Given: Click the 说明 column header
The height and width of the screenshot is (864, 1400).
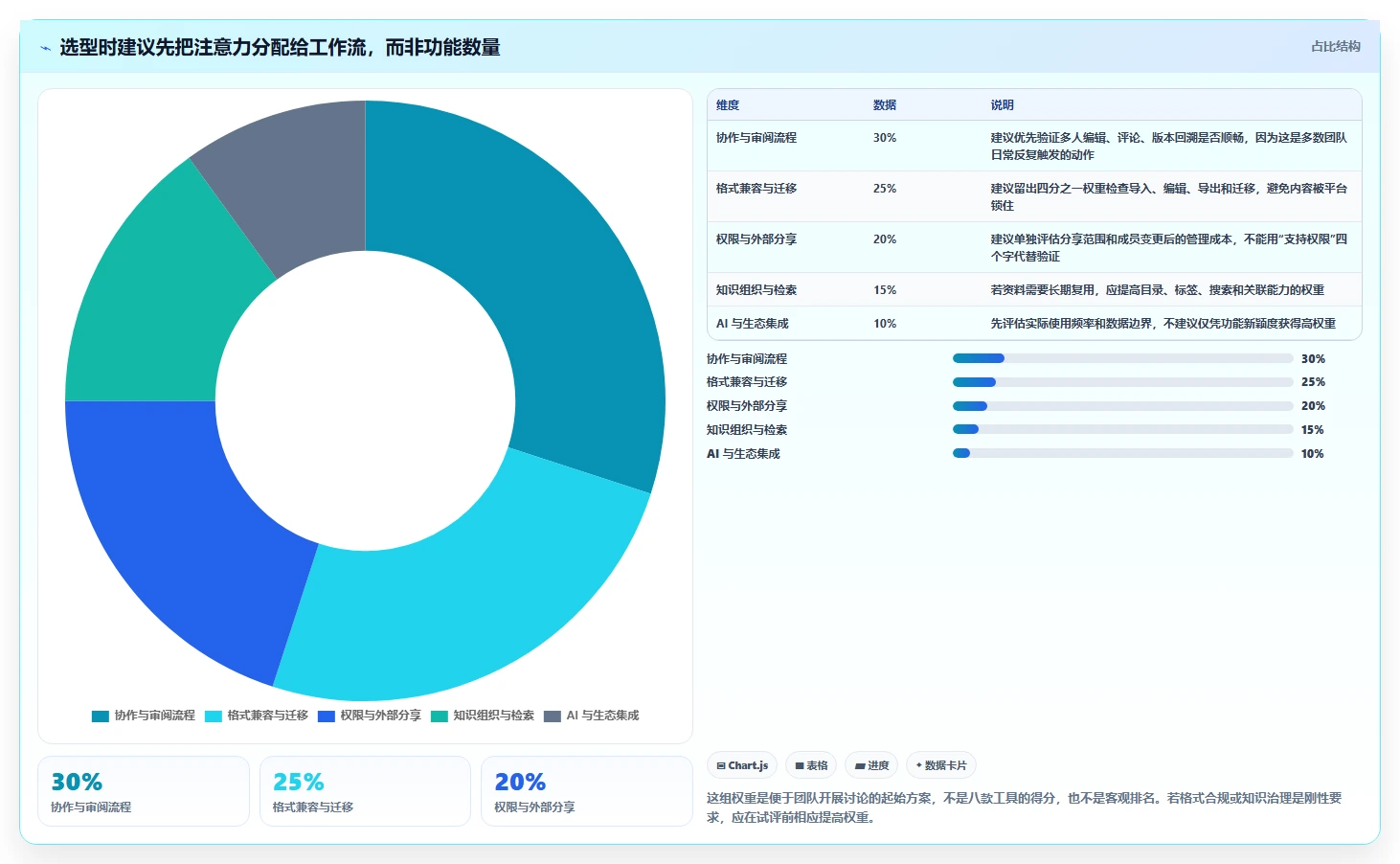Looking at the screenshot, I should [x=1002, y=105].
